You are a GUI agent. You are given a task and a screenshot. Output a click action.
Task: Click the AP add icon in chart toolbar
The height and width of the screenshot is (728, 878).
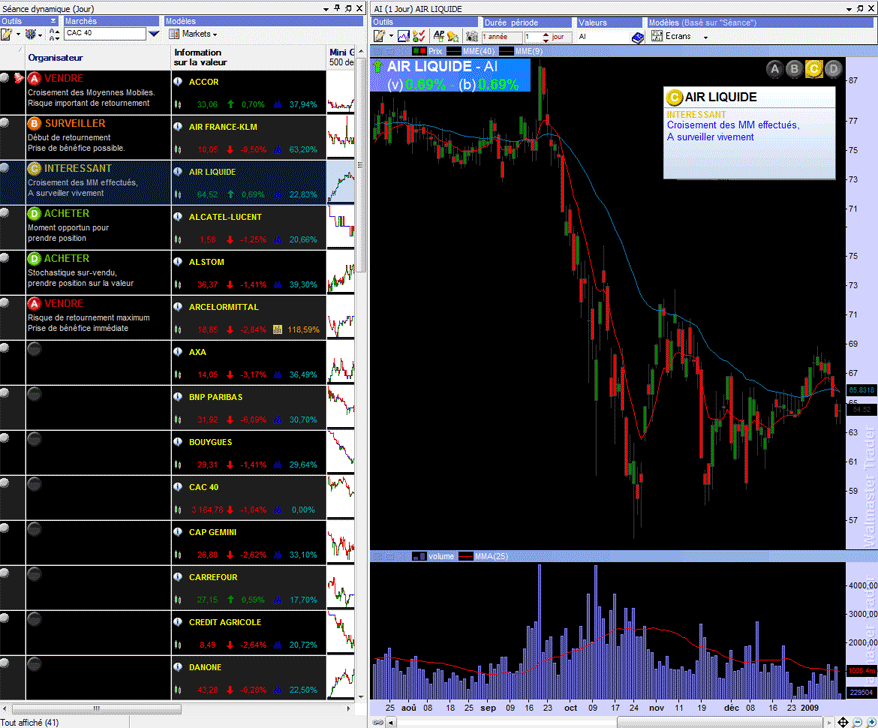(x=439, y=36)
